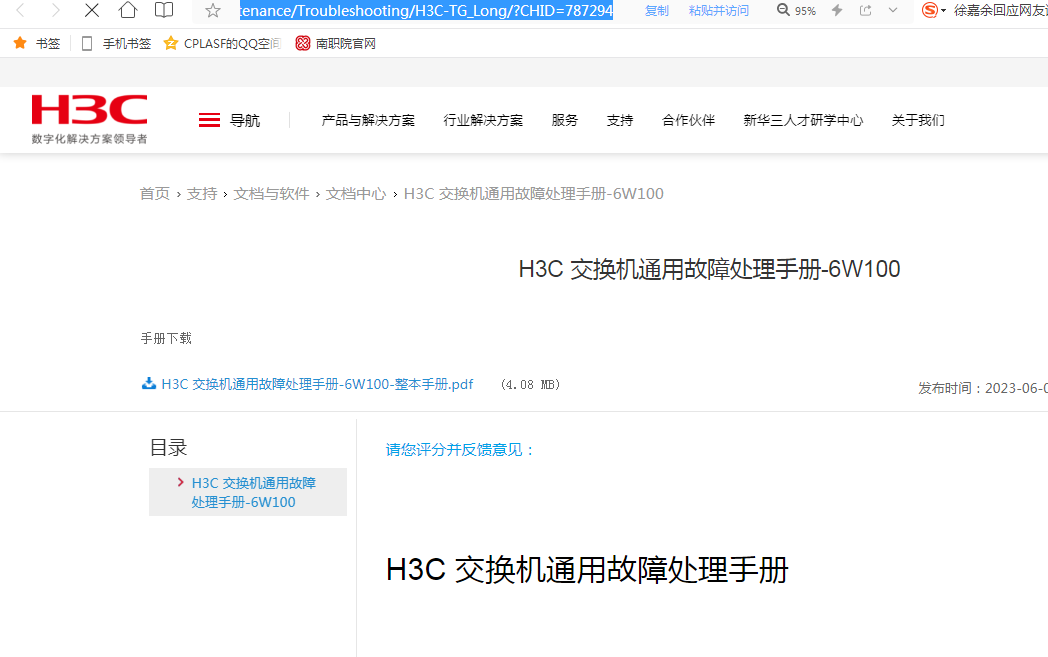The image size is (1048, 657).
Task: Open the reading mode book icon
Action: pos(164,10)
